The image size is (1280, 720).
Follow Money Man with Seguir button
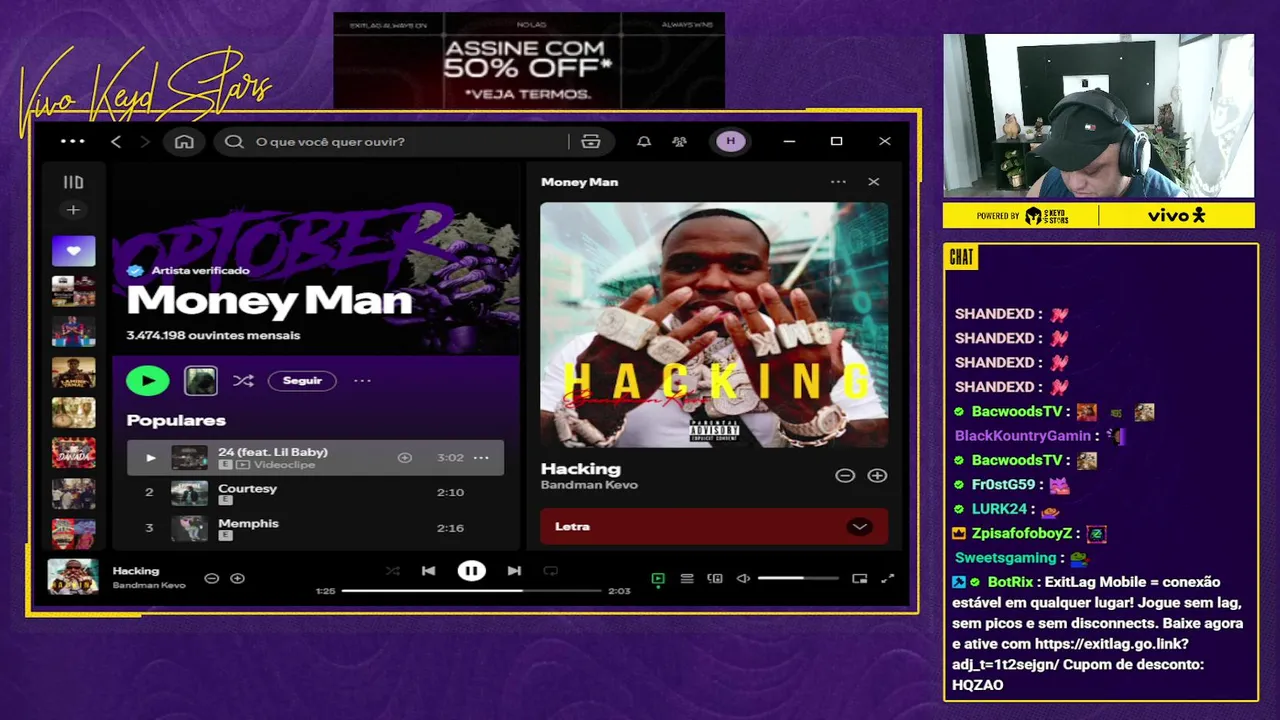302,380
